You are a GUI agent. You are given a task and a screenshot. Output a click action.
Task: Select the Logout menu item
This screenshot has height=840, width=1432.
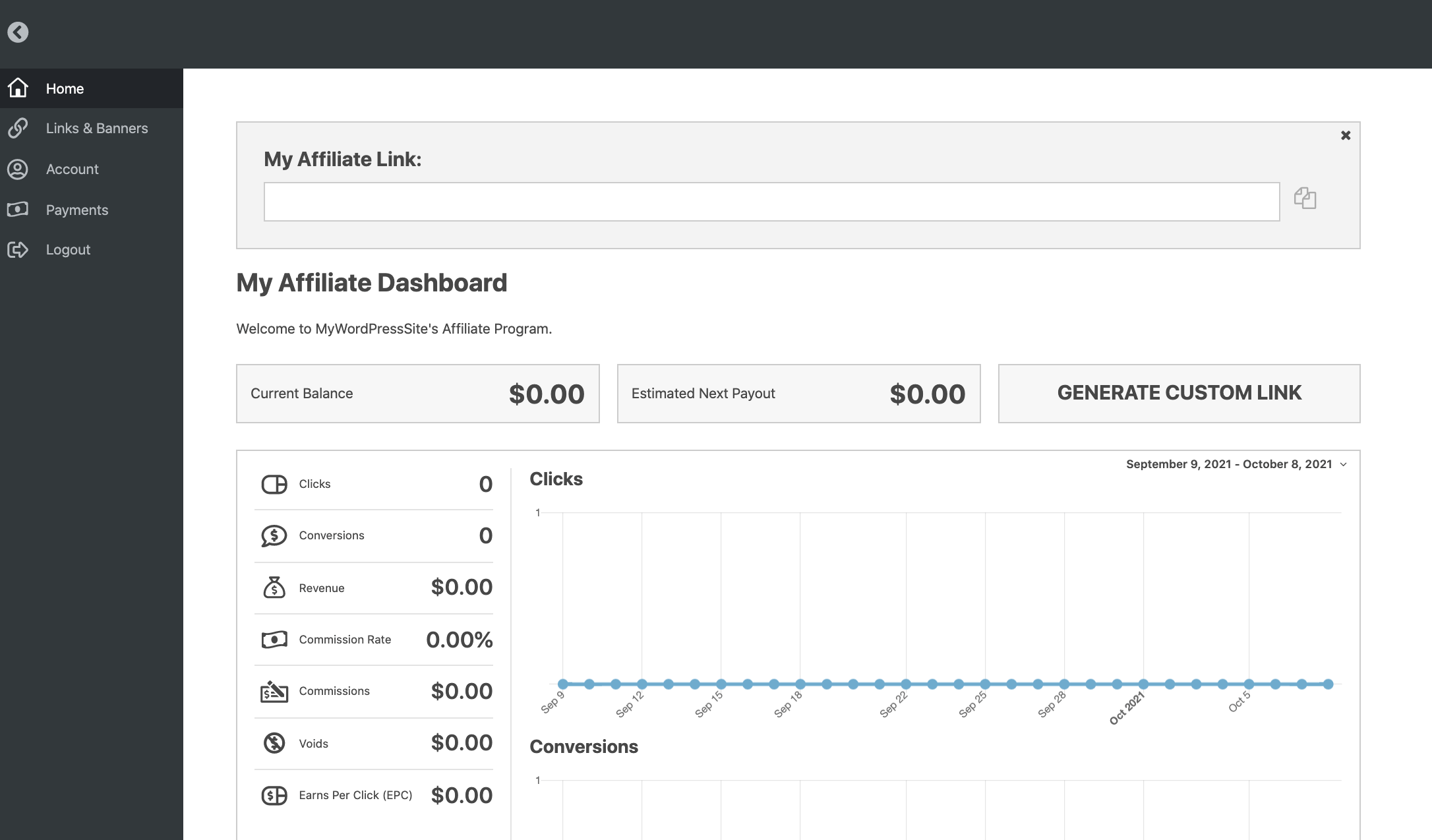[68, 249]
